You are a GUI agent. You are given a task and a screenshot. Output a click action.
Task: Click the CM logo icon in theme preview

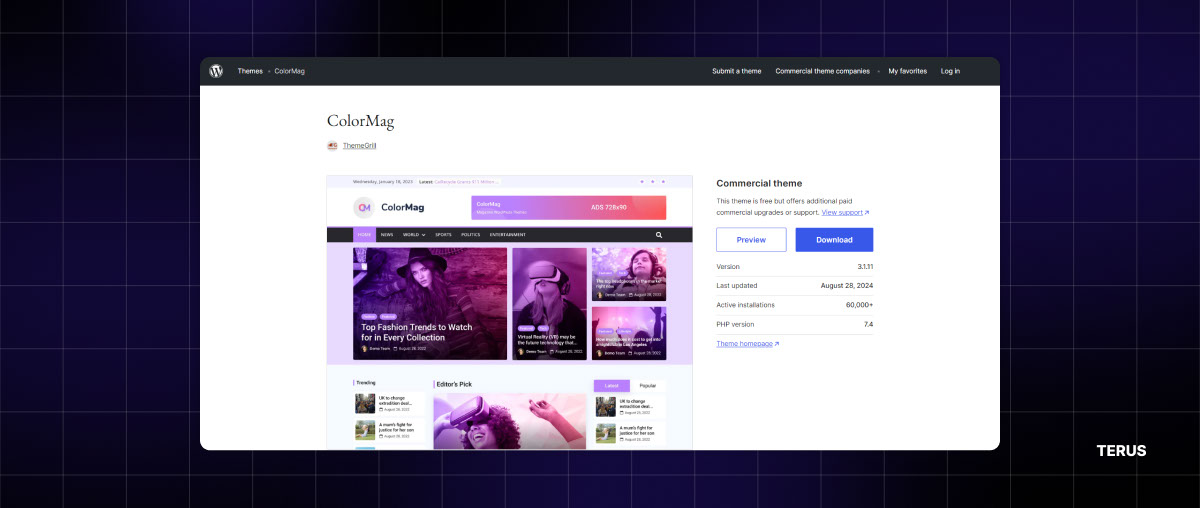coord(364,207)
